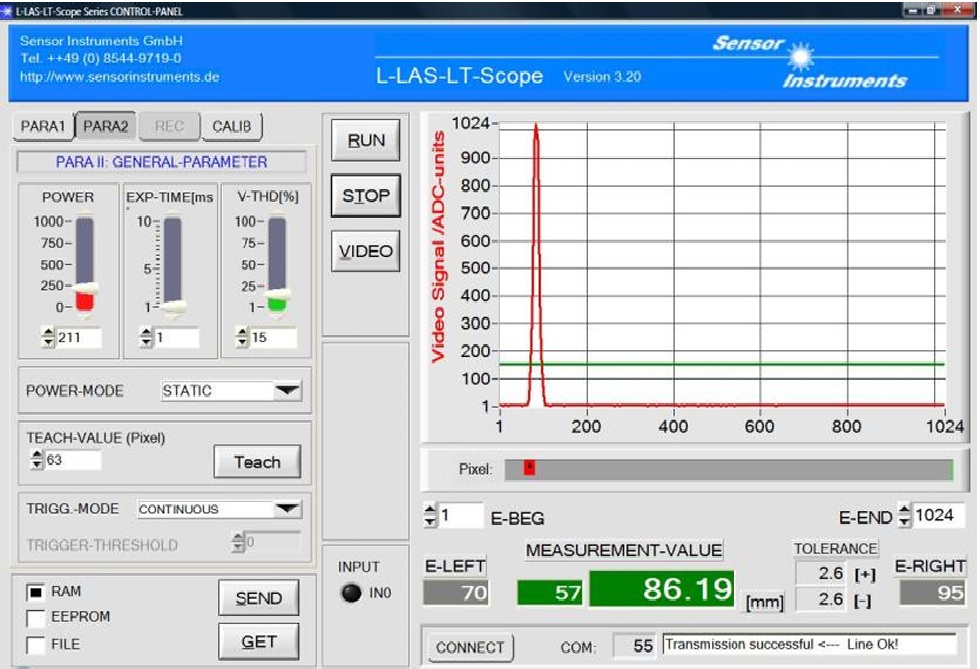Click the red peak in the video signal graph
The width and height of the screenshot is (980, 669).
click(536, 263)
